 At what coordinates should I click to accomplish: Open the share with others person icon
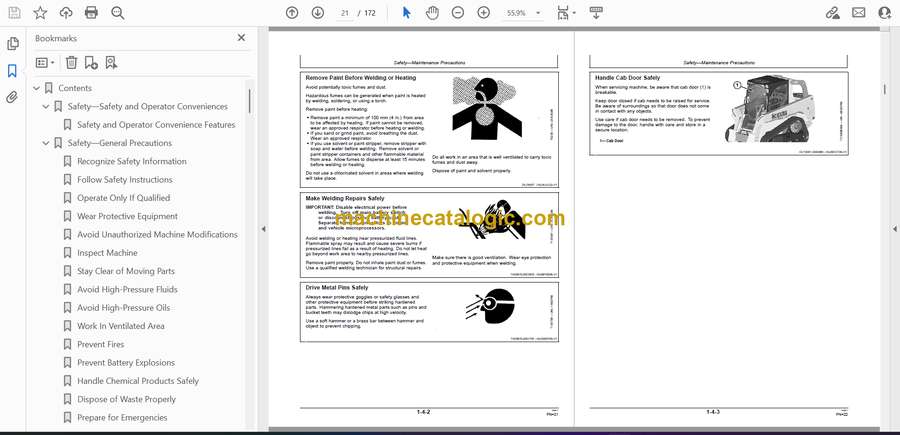coord(885,13)
